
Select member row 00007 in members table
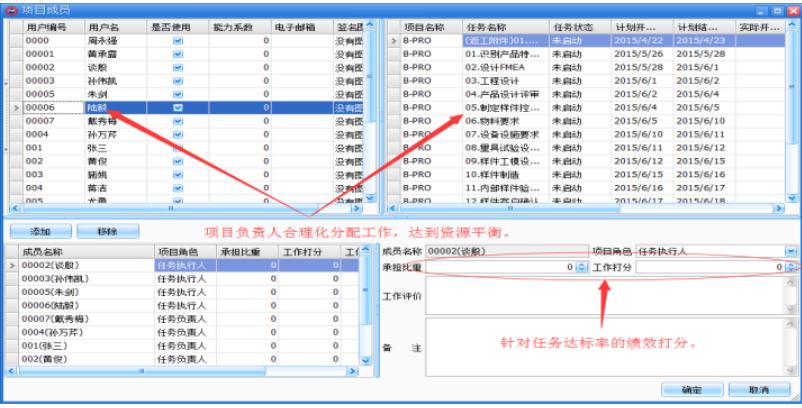click(182, 319)
